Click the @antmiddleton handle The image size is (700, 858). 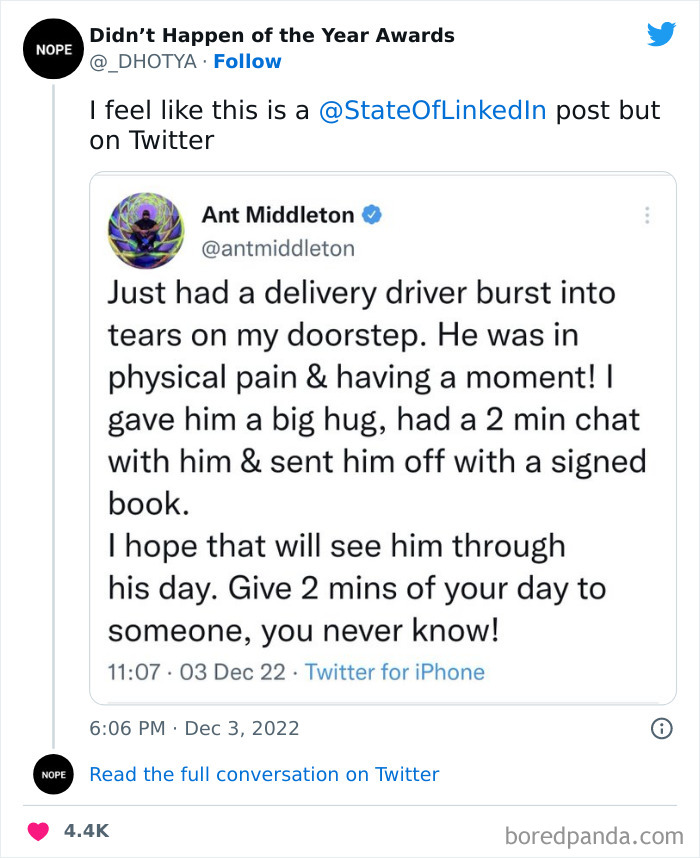click(x=278, y=248)
